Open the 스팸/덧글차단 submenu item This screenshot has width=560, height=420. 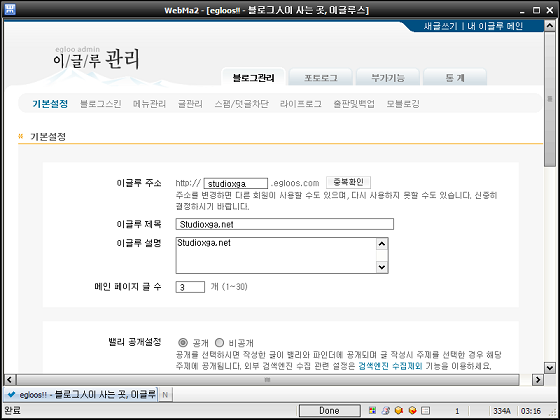242,104
